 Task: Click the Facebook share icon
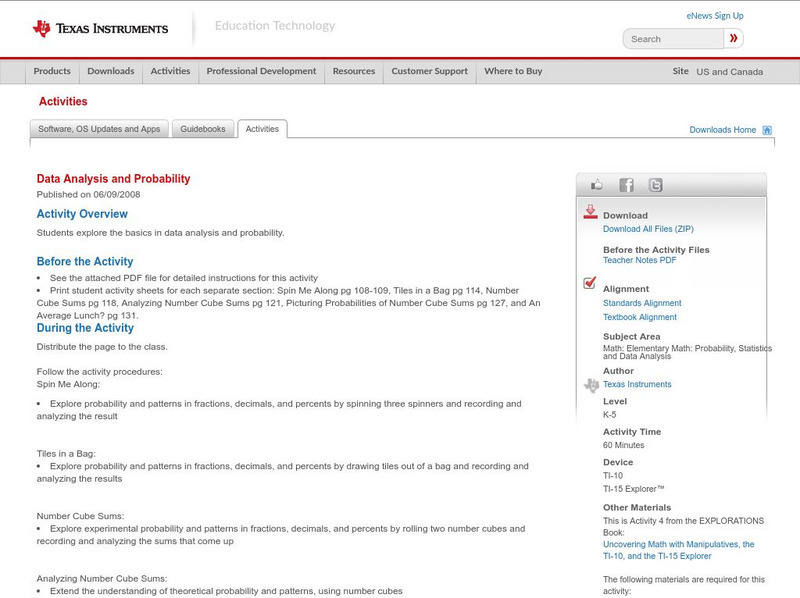(626, 184)
